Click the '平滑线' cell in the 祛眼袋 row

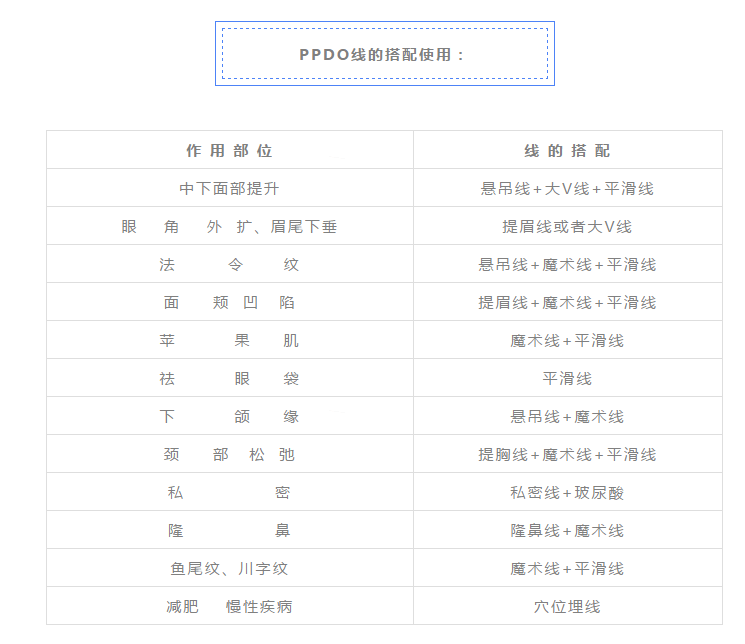coord(567,379)
